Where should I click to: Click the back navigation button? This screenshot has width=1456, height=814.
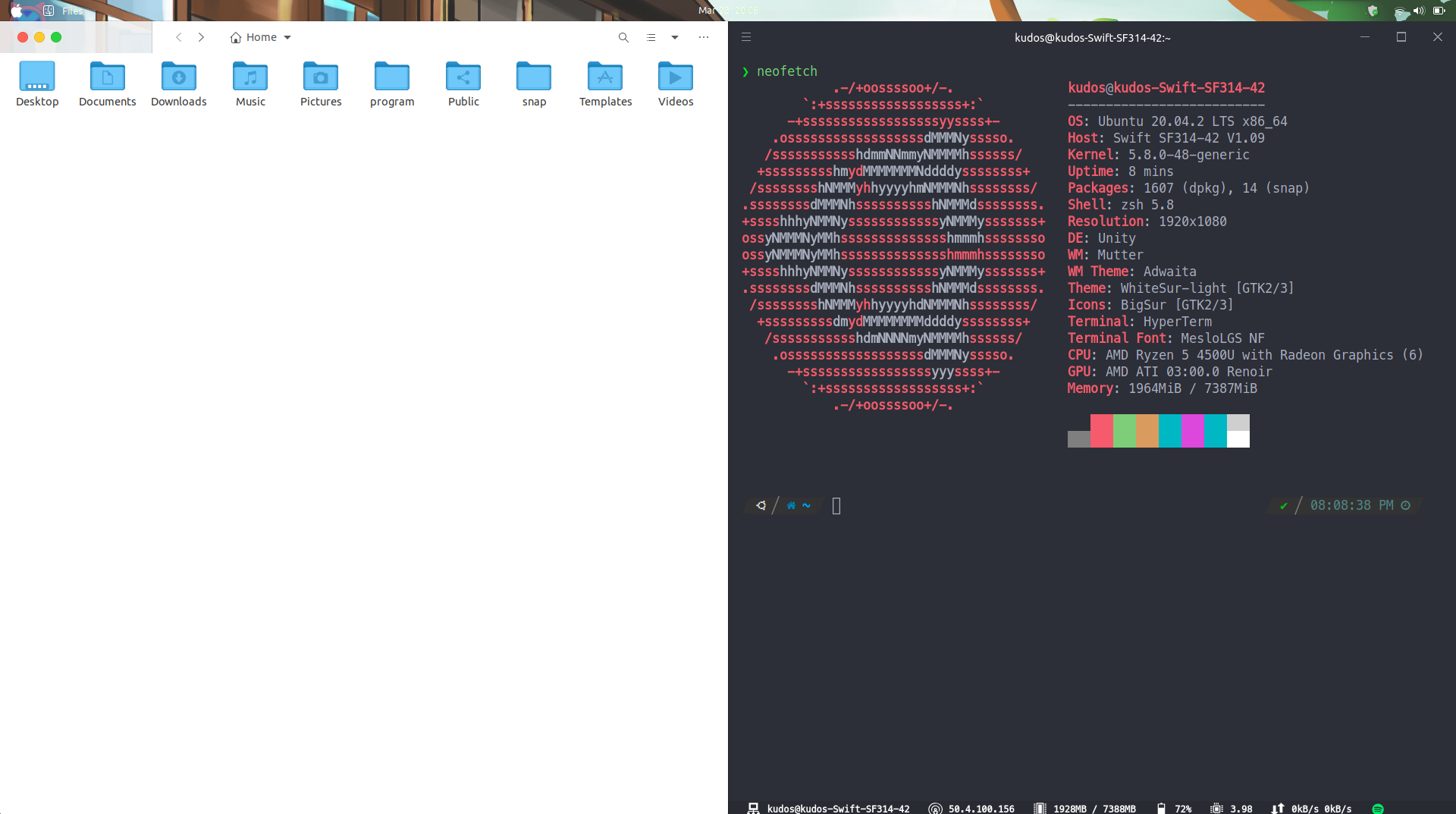179,36
